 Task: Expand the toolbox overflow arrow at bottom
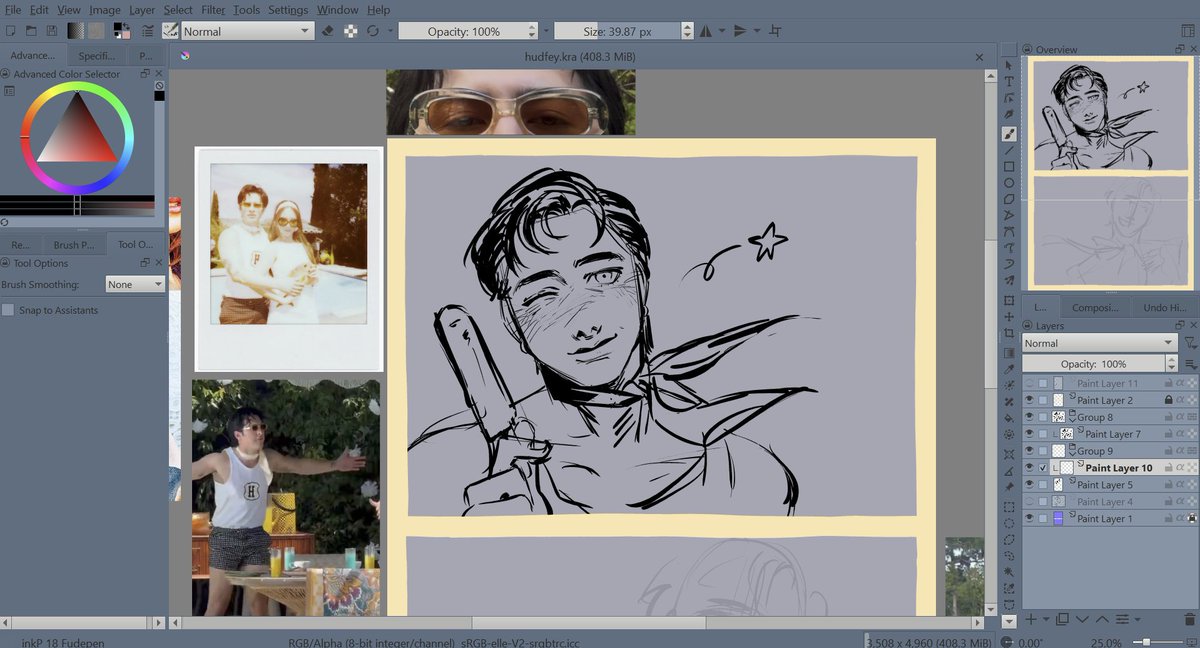coord(1009,620)
